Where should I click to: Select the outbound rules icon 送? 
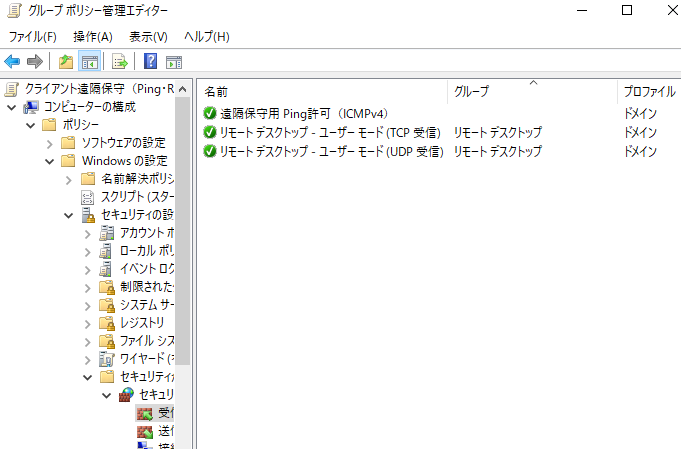coord(145,431)
